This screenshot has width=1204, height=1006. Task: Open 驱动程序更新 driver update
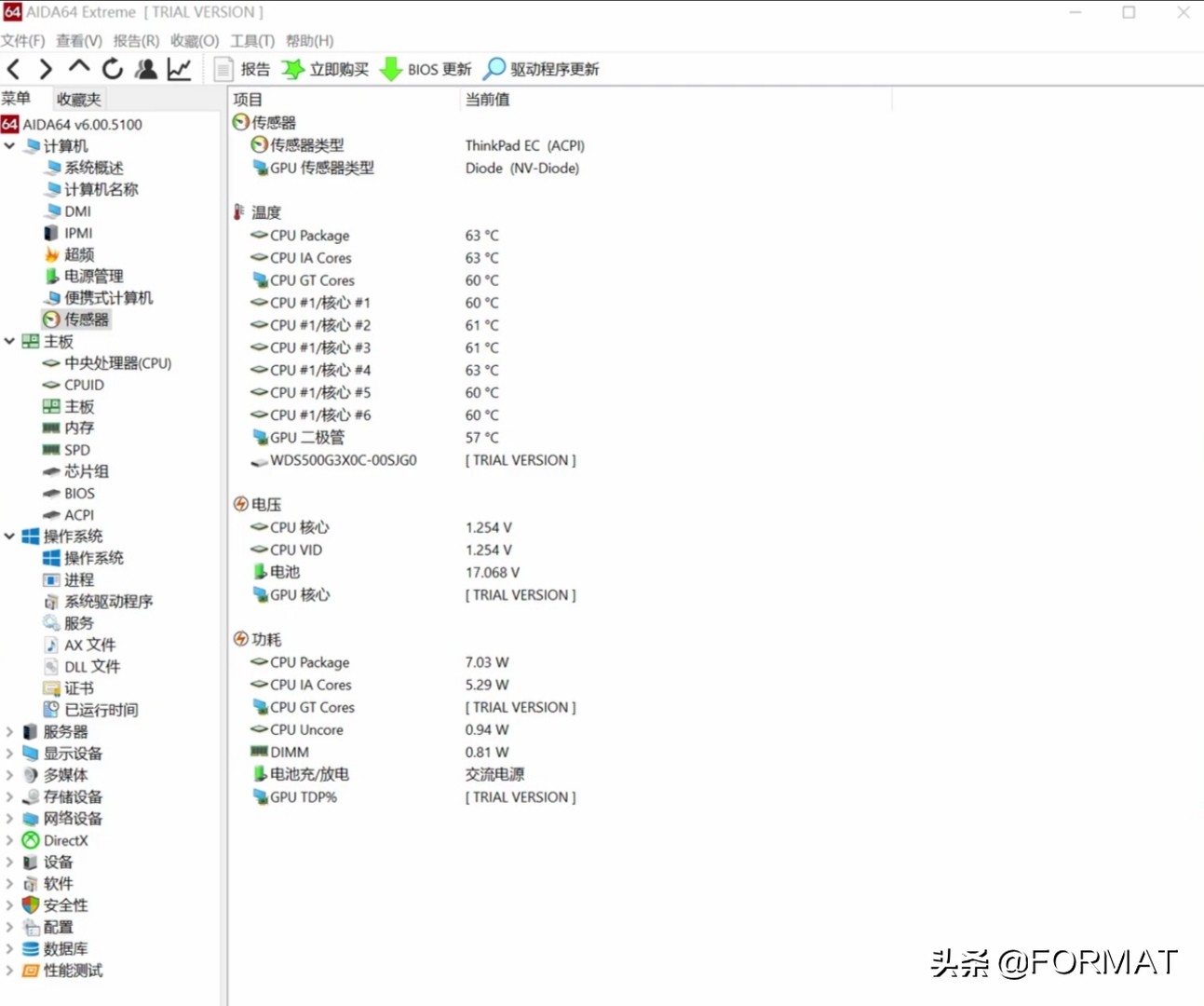(541, 69)
